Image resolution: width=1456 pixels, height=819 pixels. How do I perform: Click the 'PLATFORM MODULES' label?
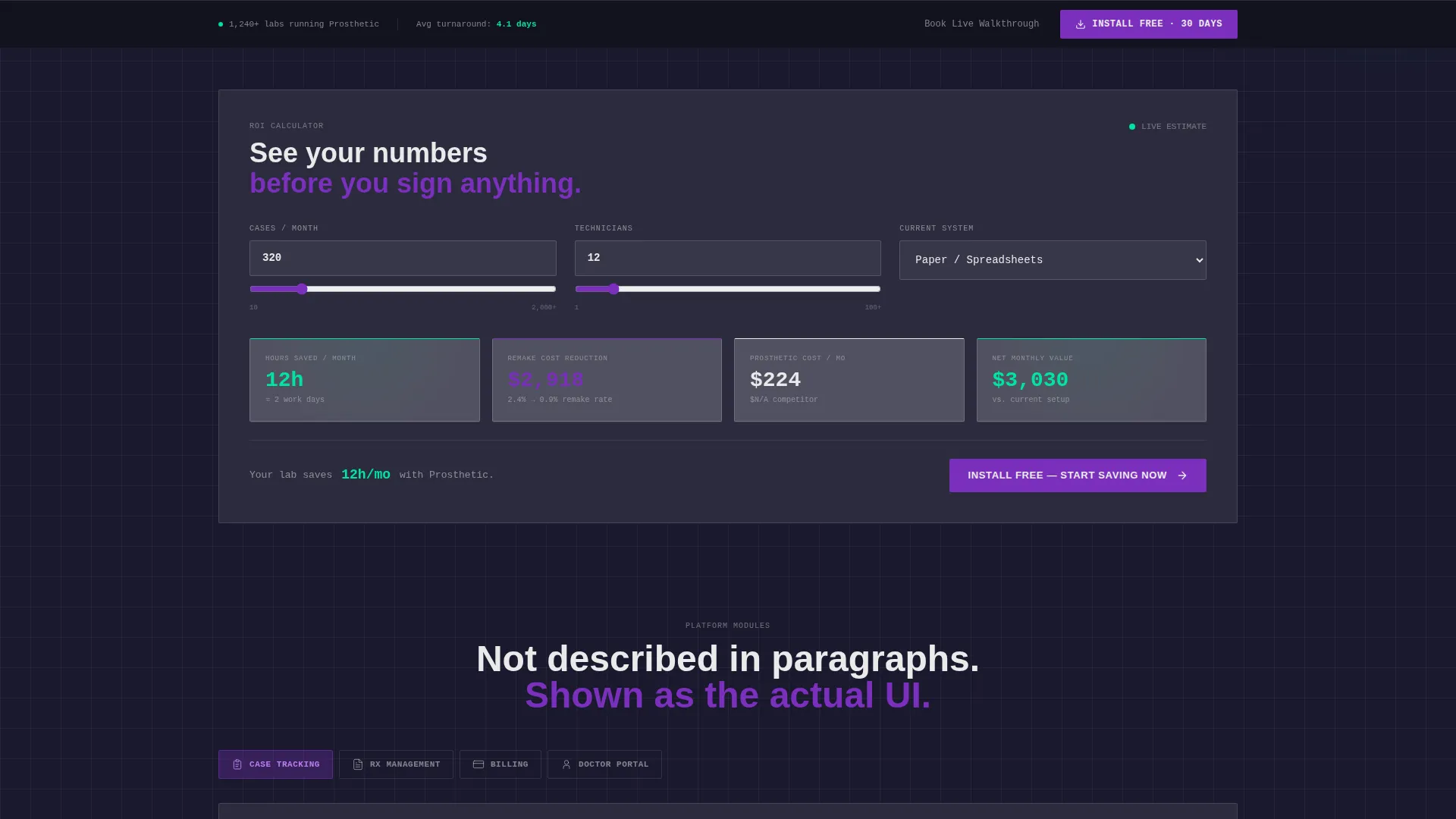tap(728, 626)
